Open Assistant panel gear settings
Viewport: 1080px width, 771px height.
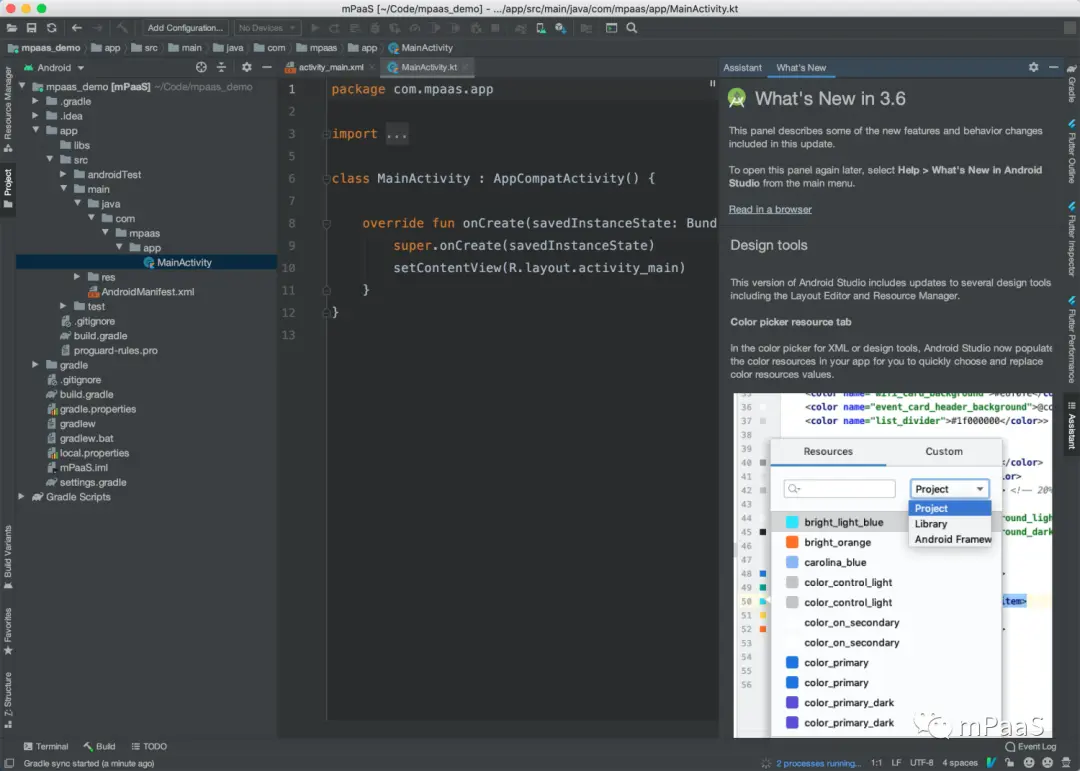(x=1033, y=67)
